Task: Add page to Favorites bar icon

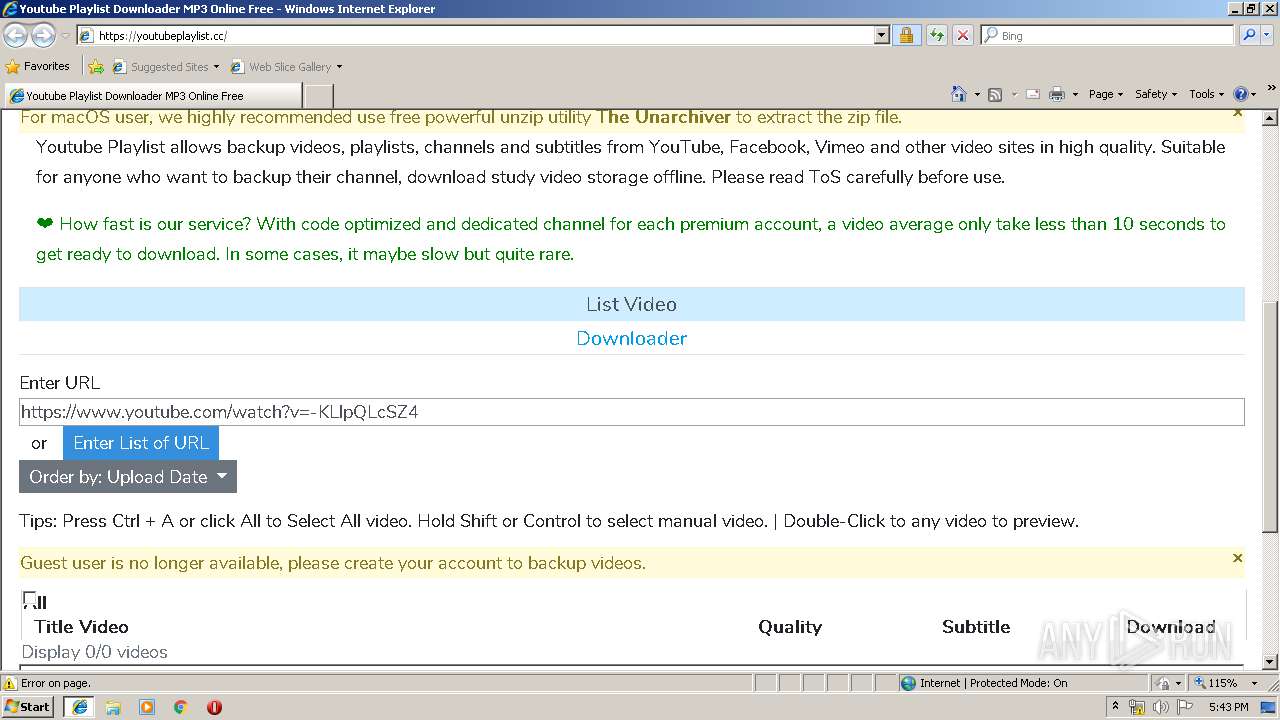Action: 96,67
